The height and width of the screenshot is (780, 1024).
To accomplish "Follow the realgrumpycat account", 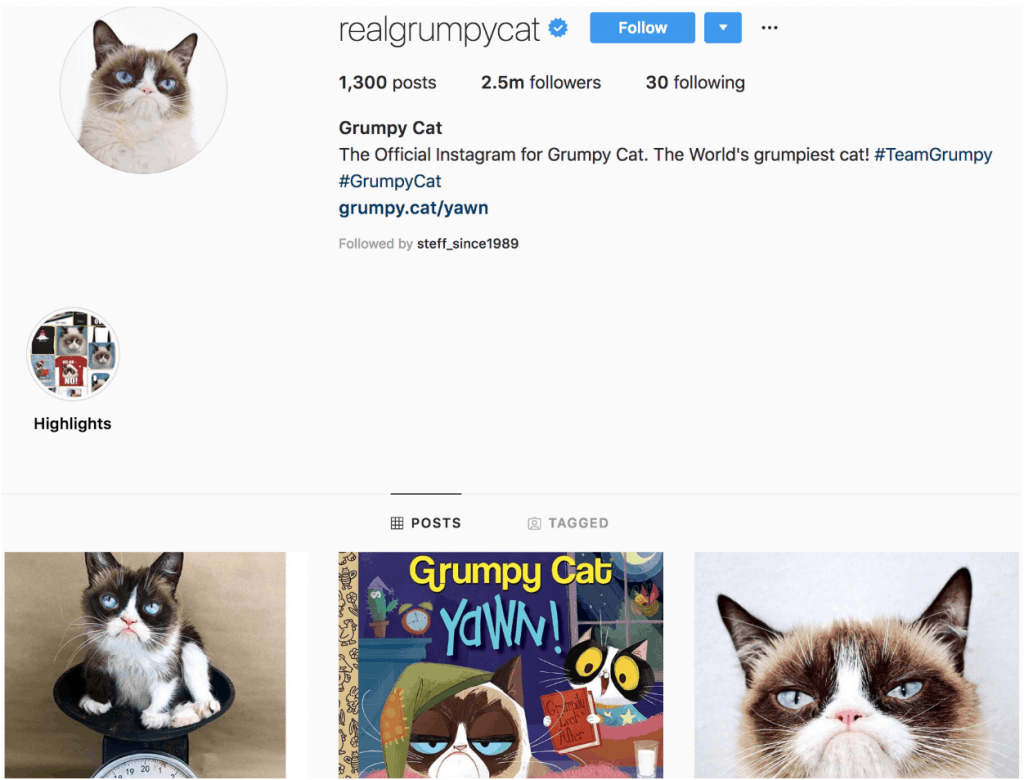I will pos(642,27).
